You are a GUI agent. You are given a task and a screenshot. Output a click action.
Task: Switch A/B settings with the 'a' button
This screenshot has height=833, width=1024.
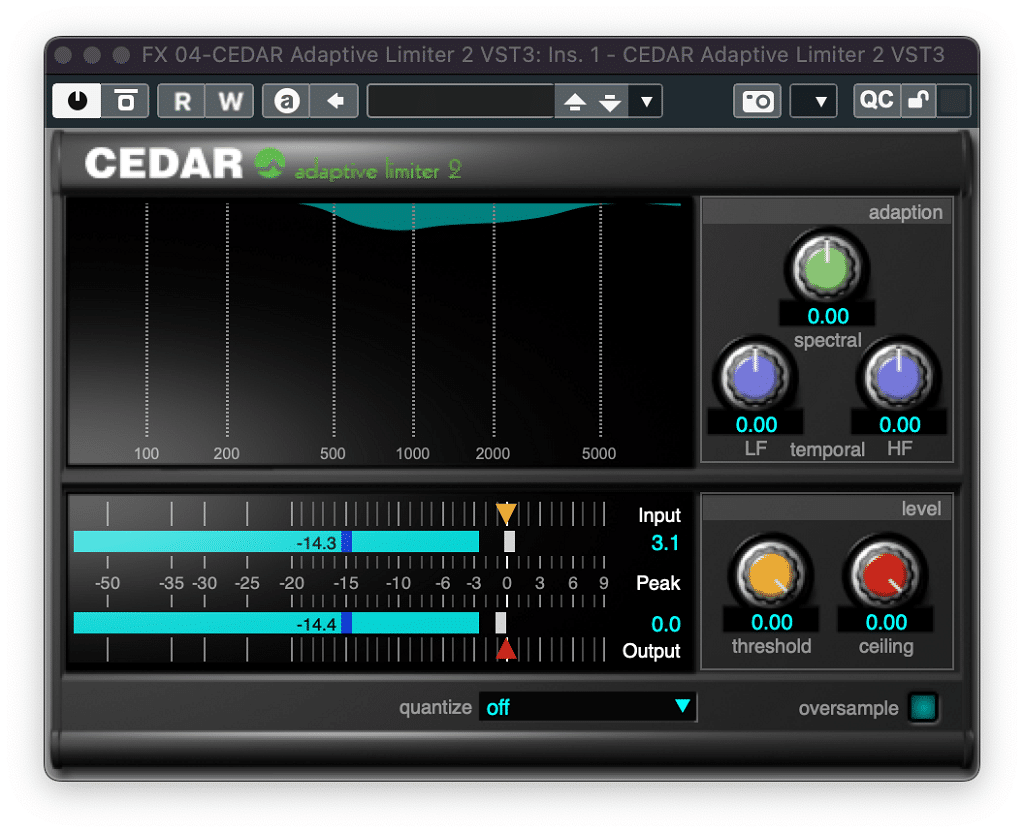pos(287,101)
